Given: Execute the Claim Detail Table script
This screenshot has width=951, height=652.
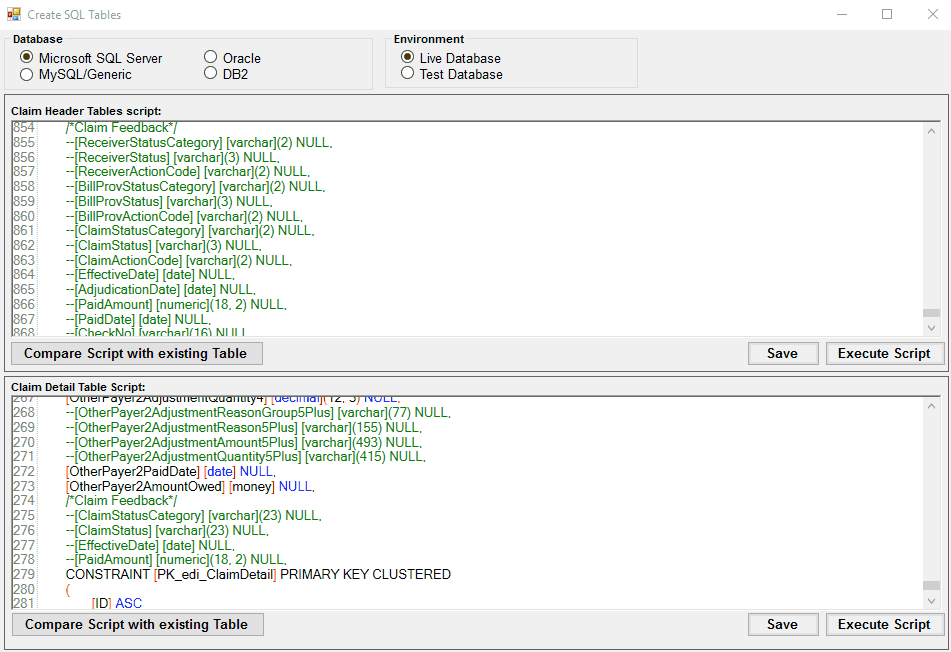Looking at the screenshot, I should coord(884,624).
